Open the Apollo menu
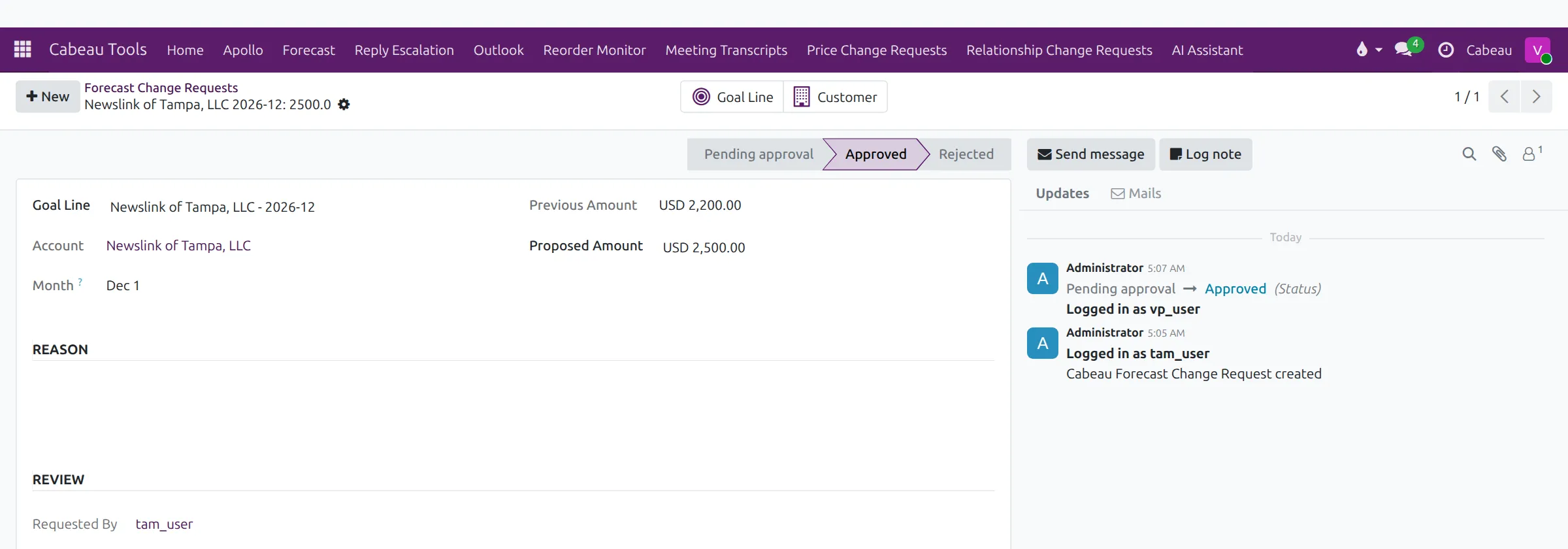Image resolution: width=1568 pixels, height=549 pixels. coord(243,50)
